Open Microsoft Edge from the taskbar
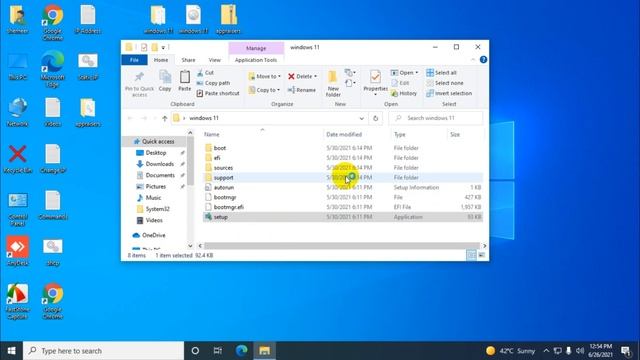This screenshot has width=640, height=360. (x=242, y=351)
